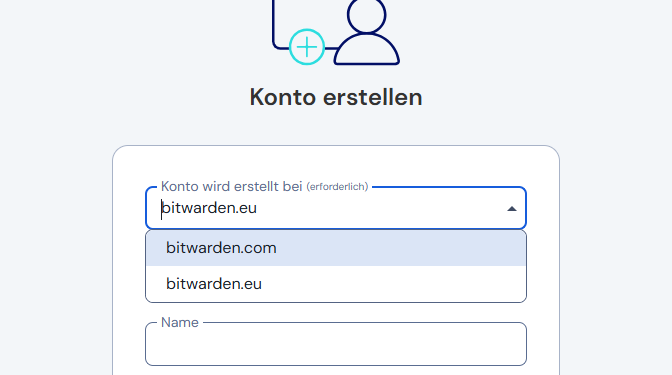Click the 'Name' field label
The width and height of the screenshot is (672, 375).
click(180, 322)
